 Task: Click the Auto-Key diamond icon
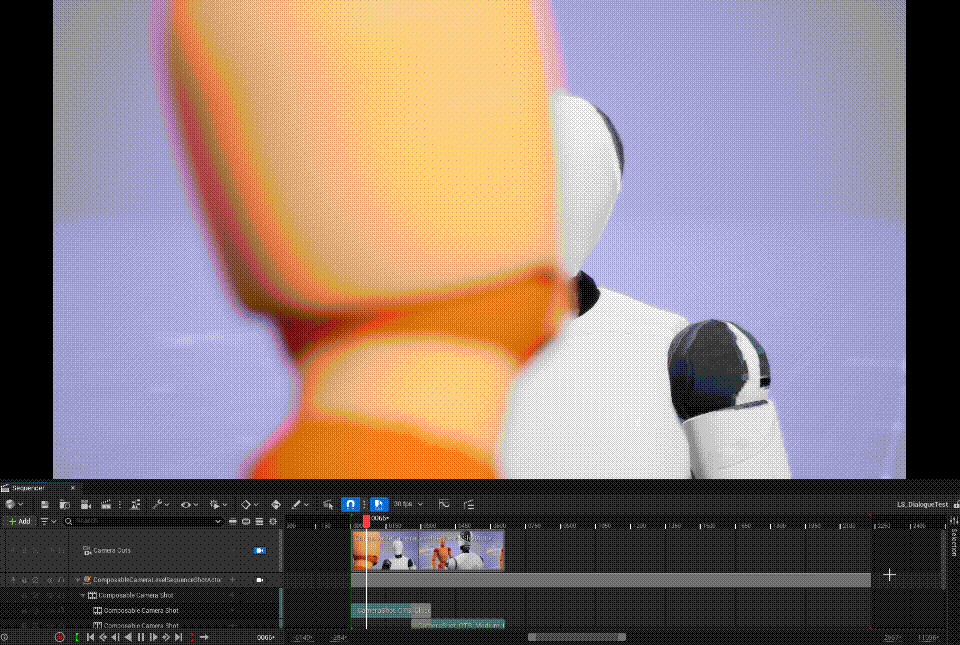coord(276,504)
